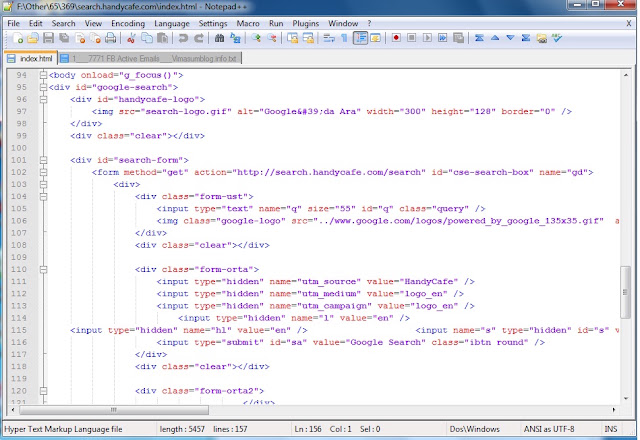Open the File menu
Screen dimensions: 640x440
(13, 23)
